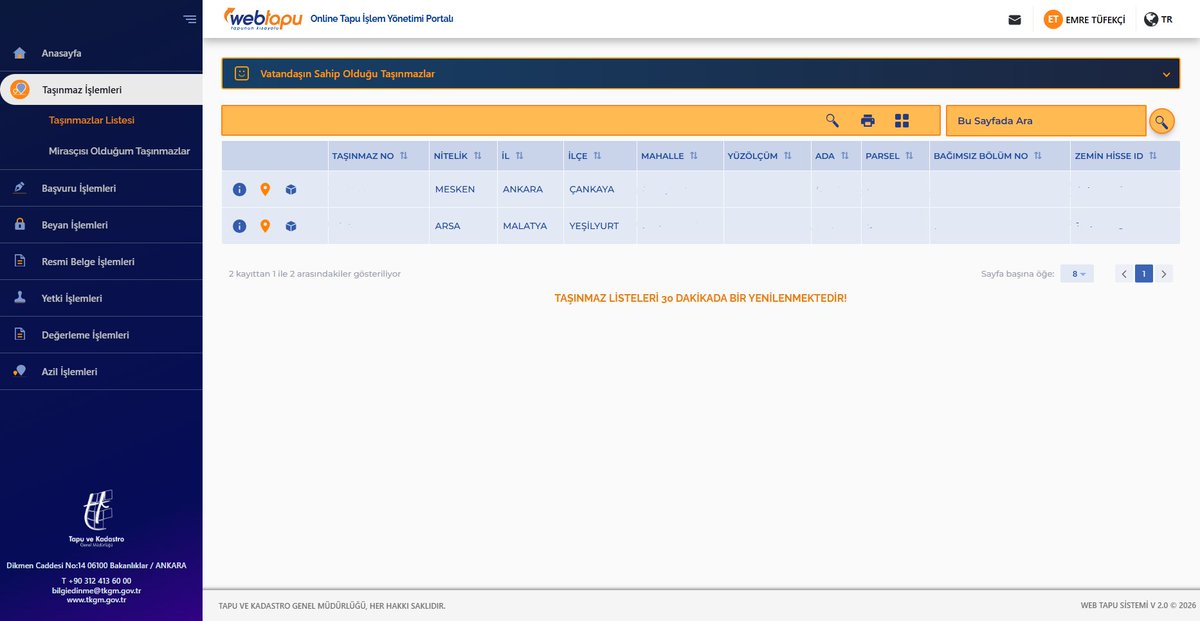1200x621 pixels.
Task: Open info icon for the ARSA row
Action: tap(239, 226)
